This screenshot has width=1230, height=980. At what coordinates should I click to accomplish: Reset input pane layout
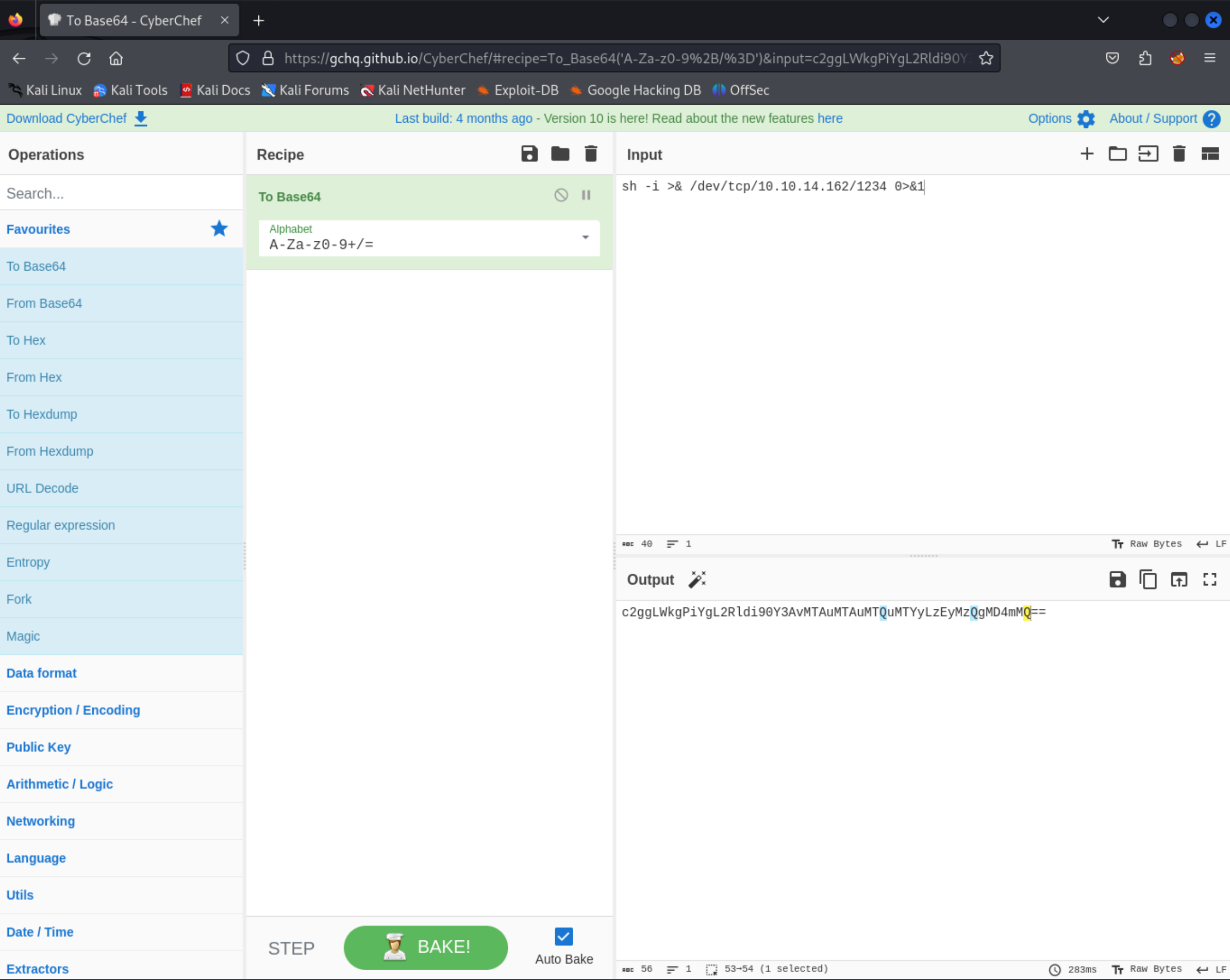coord(1209,154)
